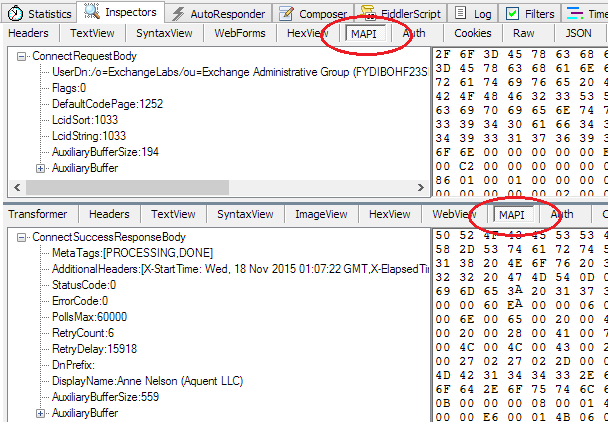This screenshot has width=608, height=422.
Task: Click the request hex dump pane
Action: 520,122
